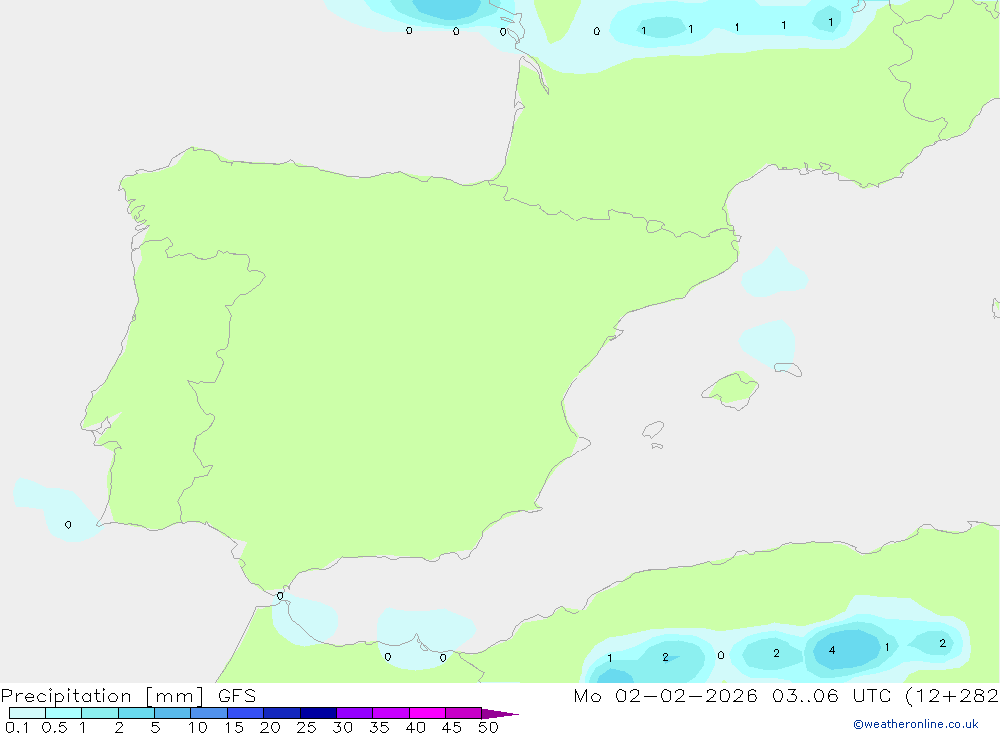Click the '(12+282' forecast run text
Screen dimensions: 1000x733
pyautogui.click(x=952, y=696)
